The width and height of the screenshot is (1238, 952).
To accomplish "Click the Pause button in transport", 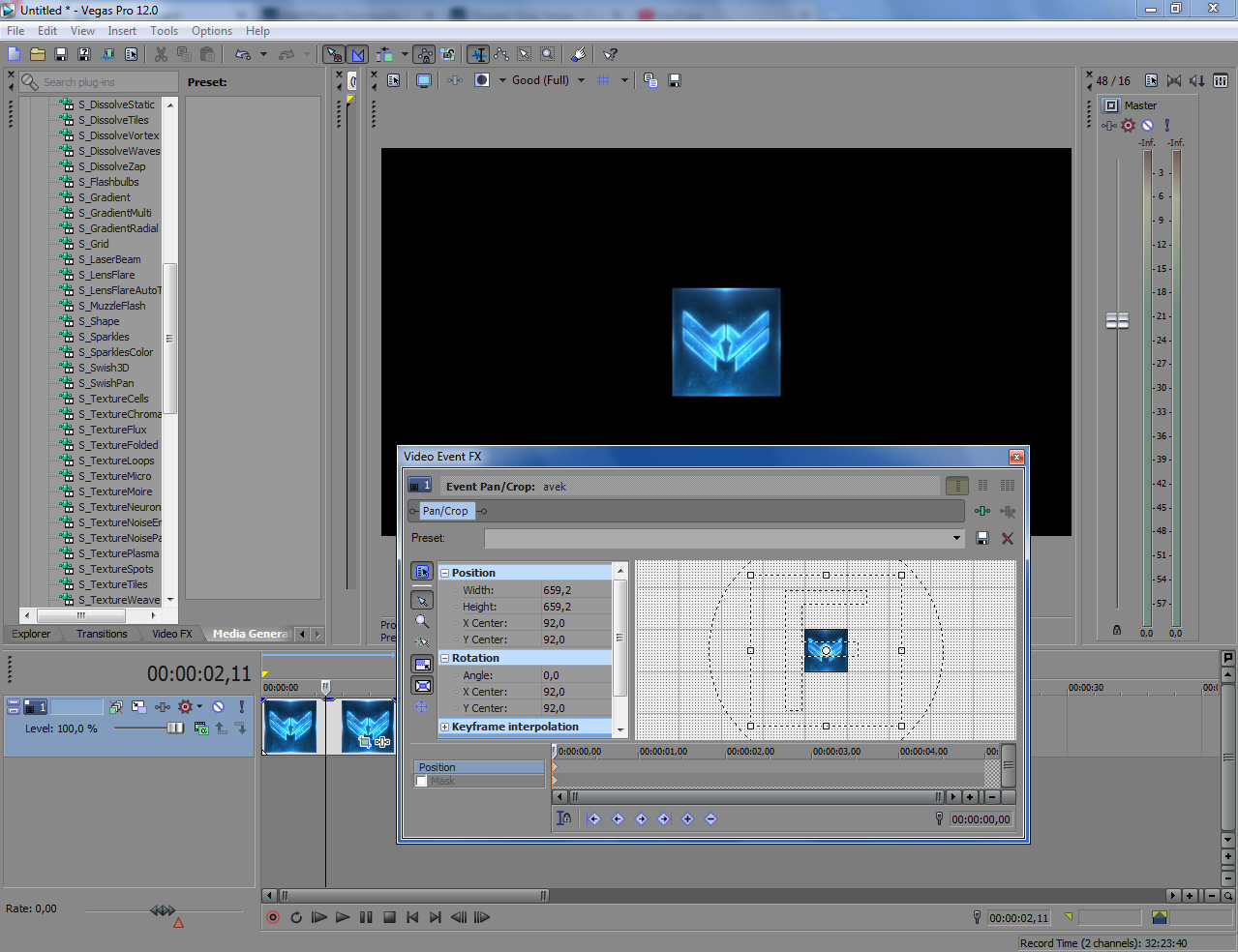I will (x=366, y=917).
